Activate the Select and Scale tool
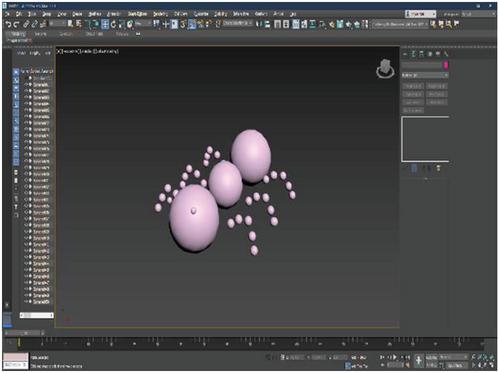Viewport: 498px width, 373px height. (121, 24)
